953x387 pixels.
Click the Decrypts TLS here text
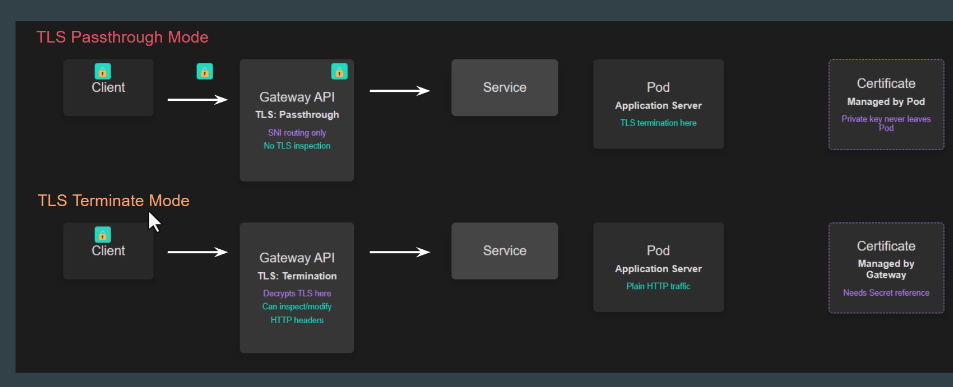click(x=297, y=293)
